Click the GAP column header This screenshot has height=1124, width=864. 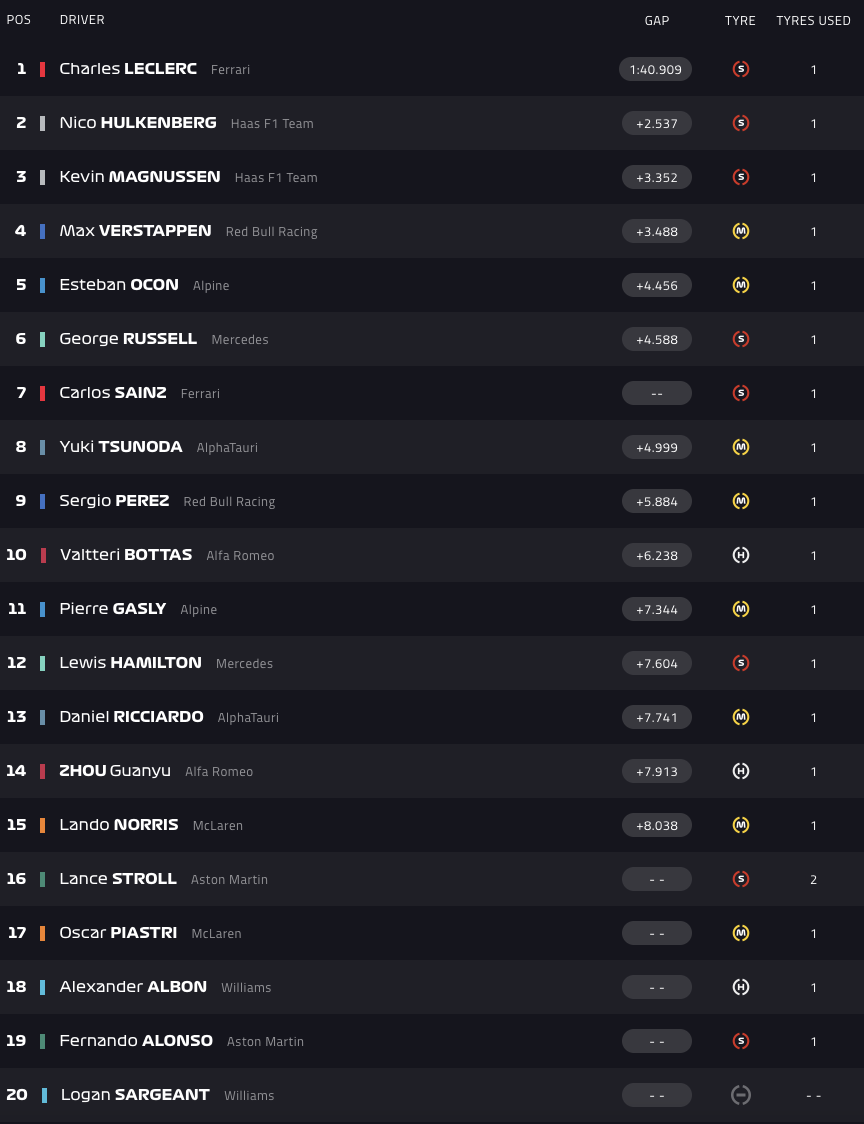pyautogui.click(x=656, y=20)
